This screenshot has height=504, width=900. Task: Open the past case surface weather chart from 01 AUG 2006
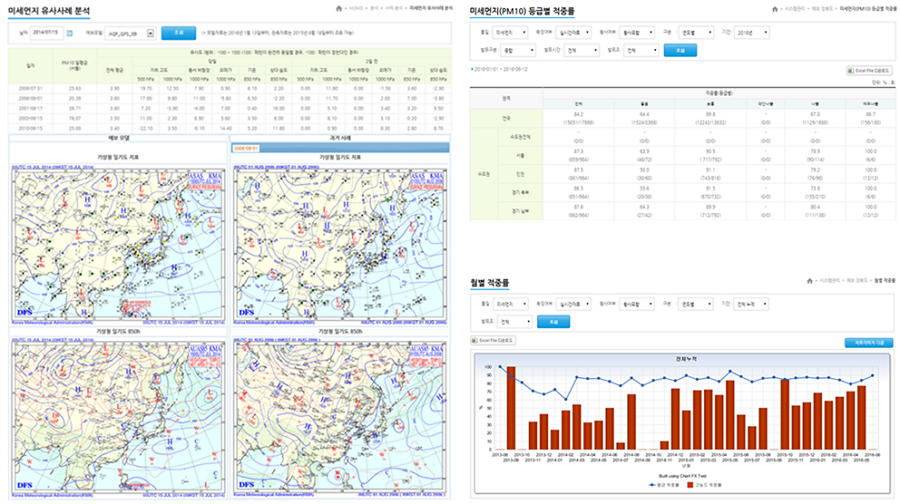tap(340, 245)
